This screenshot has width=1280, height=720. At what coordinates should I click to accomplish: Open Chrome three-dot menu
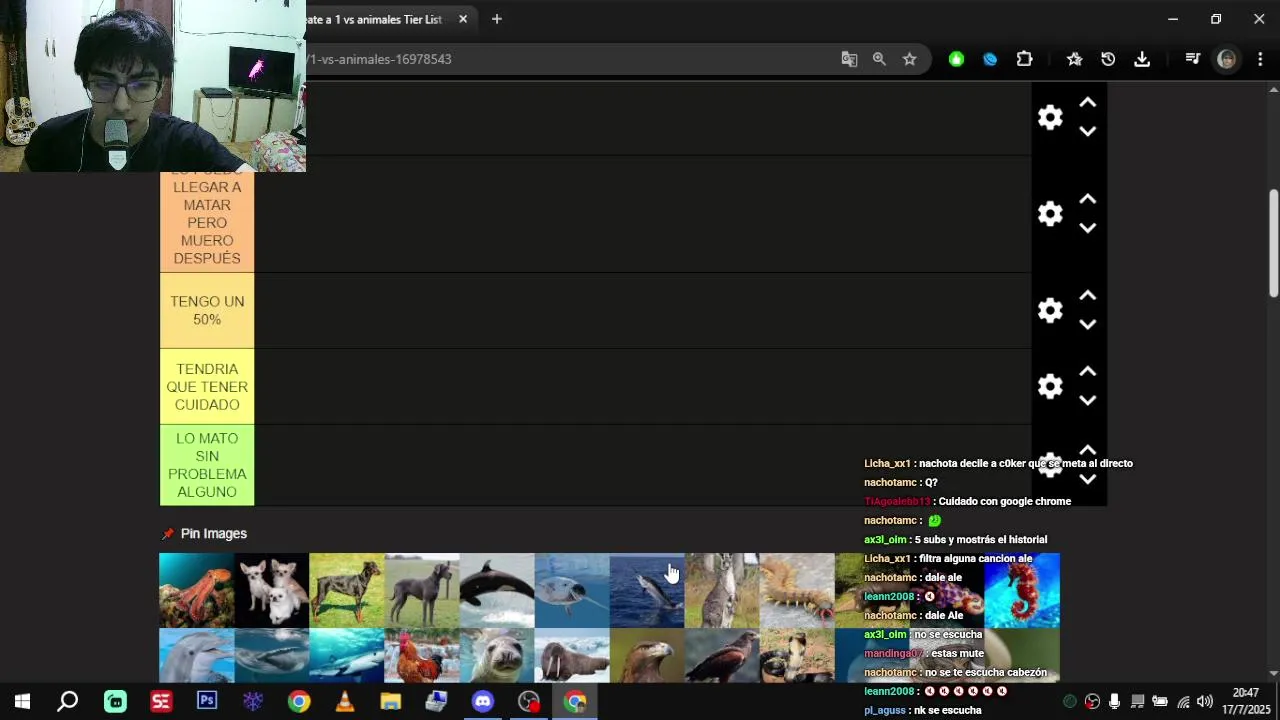1260,59
